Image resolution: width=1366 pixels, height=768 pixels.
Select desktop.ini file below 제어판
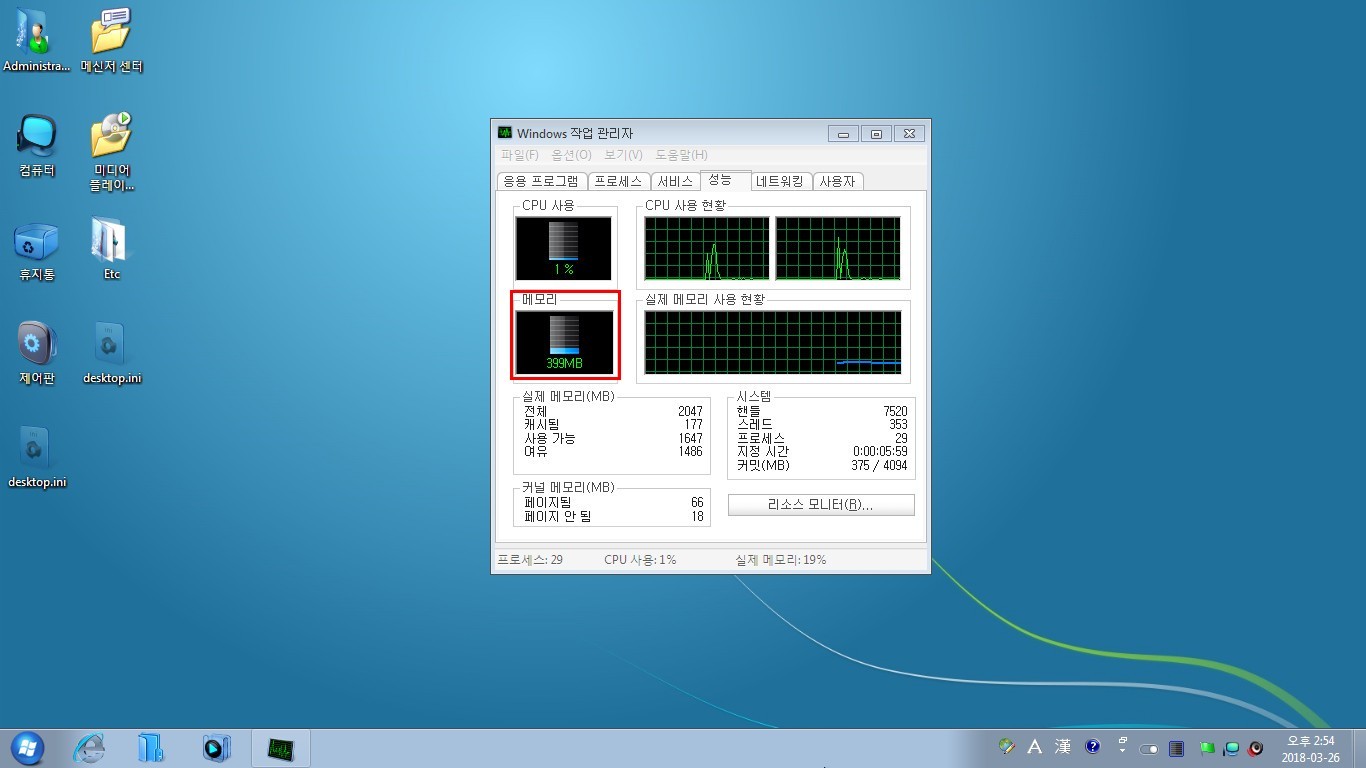[x=37, y=457]
